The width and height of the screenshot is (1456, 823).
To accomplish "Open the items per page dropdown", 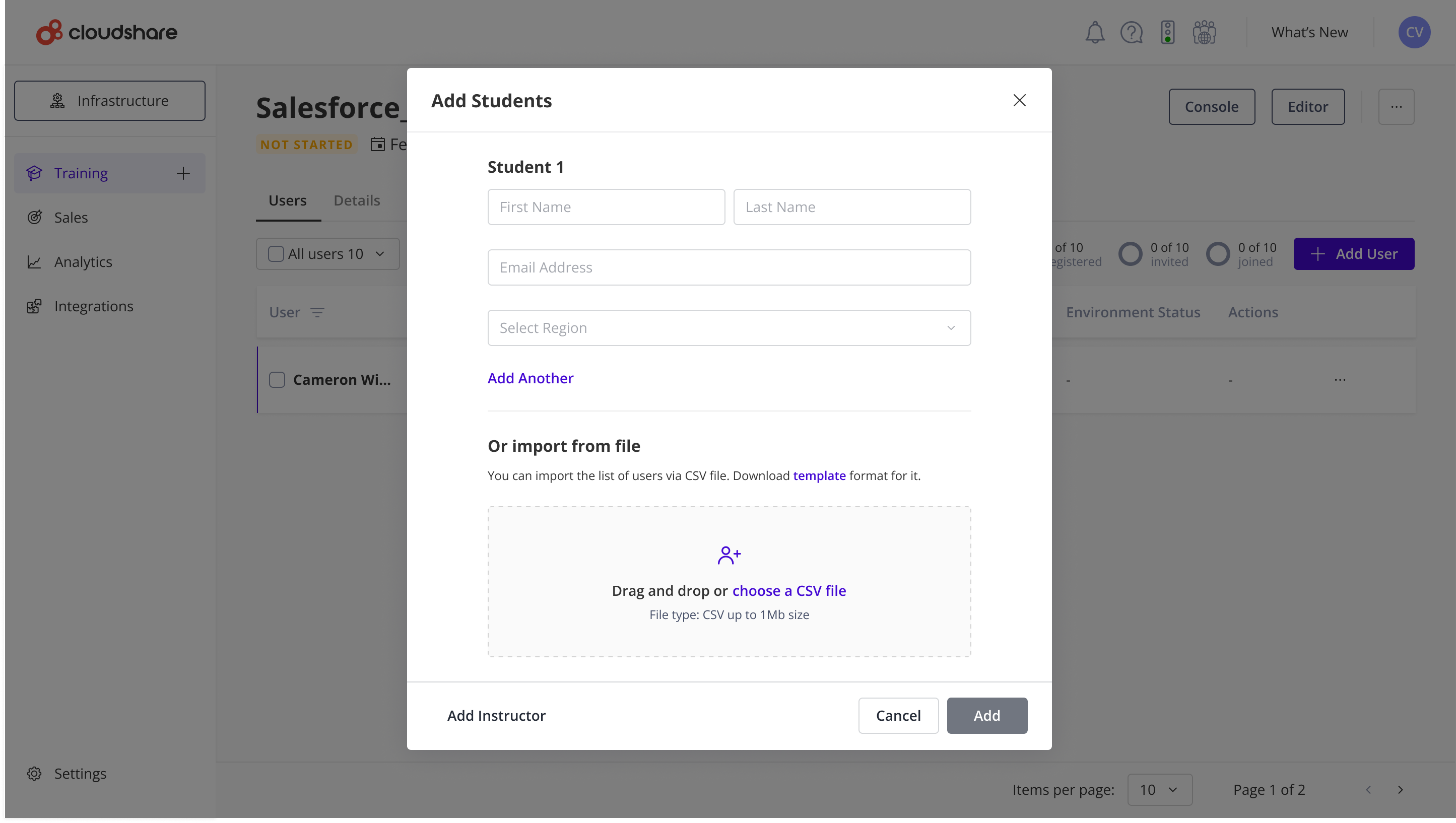I will [1160, 790].
